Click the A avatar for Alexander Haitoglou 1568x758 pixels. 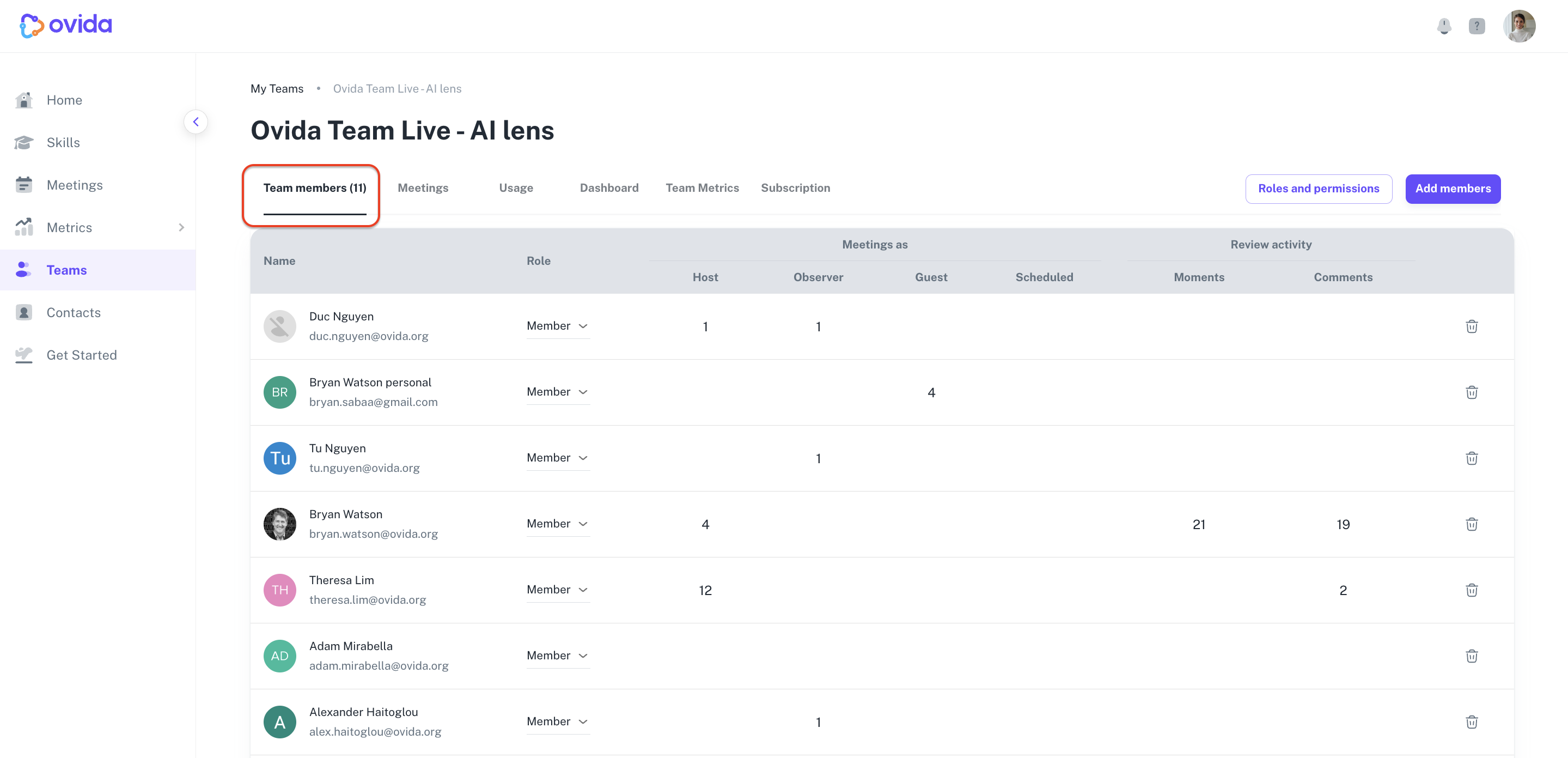(280, 721)
